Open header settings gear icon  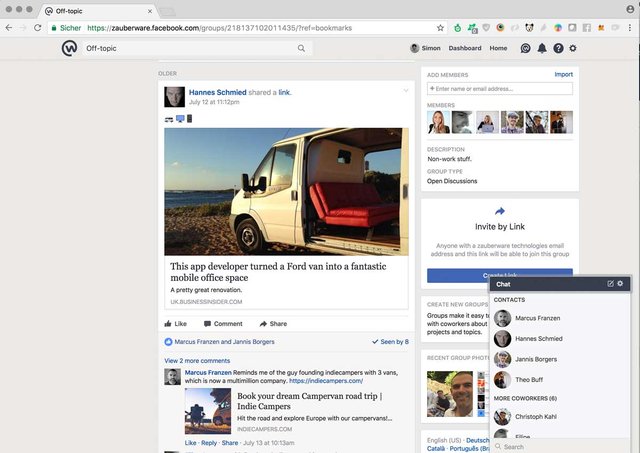point(573,48)
